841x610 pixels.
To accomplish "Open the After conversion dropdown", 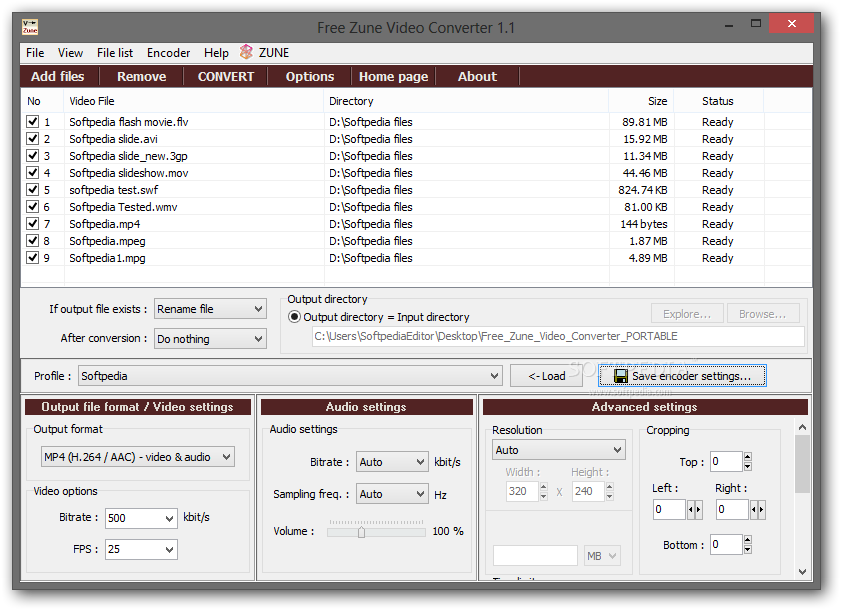I will click(x=210, y=339).
